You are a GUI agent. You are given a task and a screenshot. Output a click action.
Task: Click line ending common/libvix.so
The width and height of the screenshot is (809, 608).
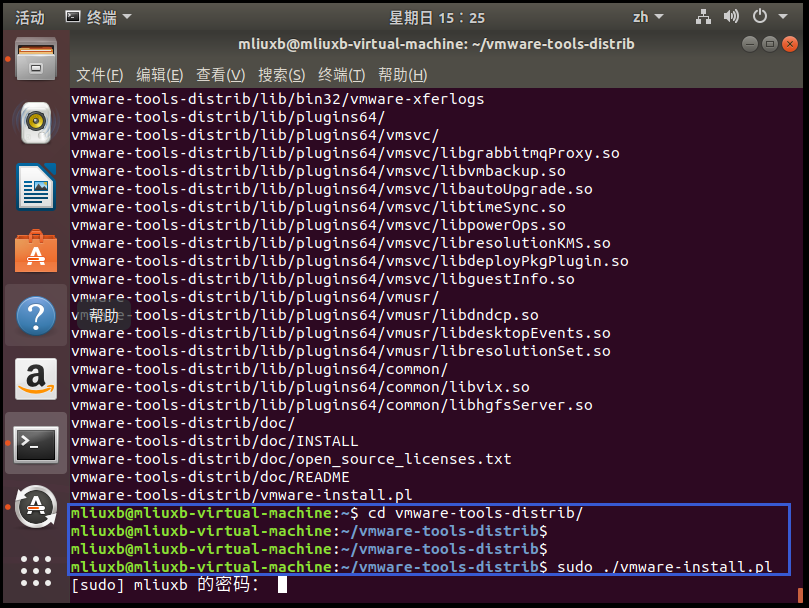tap(300, 387)
